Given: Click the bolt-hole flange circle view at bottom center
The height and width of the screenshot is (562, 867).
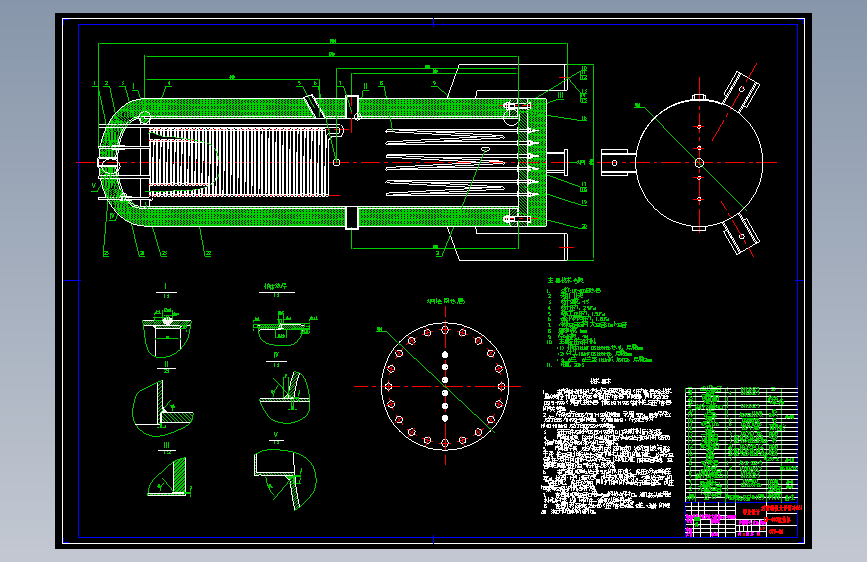Looking at the screenshot, I should click(x=445, y=386).
